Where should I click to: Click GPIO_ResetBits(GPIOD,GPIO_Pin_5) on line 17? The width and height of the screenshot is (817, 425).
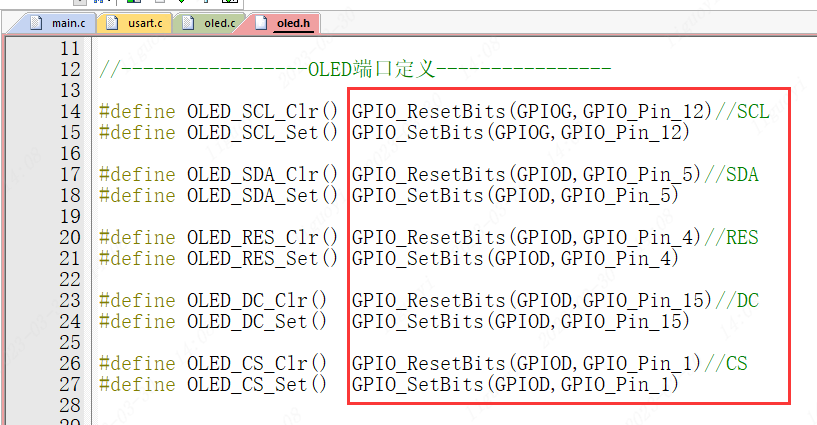526,174
